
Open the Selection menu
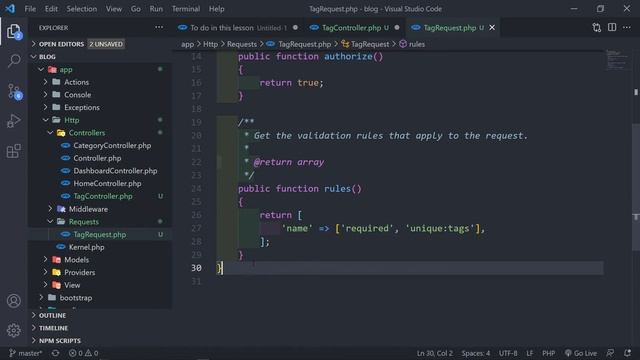(82, 9)
